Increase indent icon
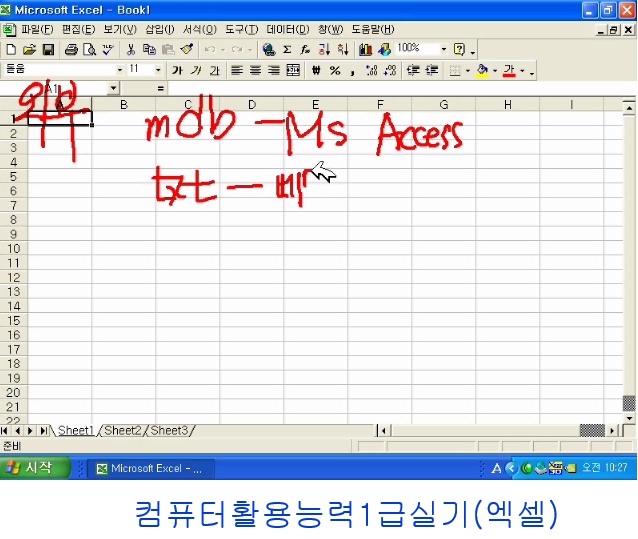This screenshot has width=638, height=539. coord(432,71)
